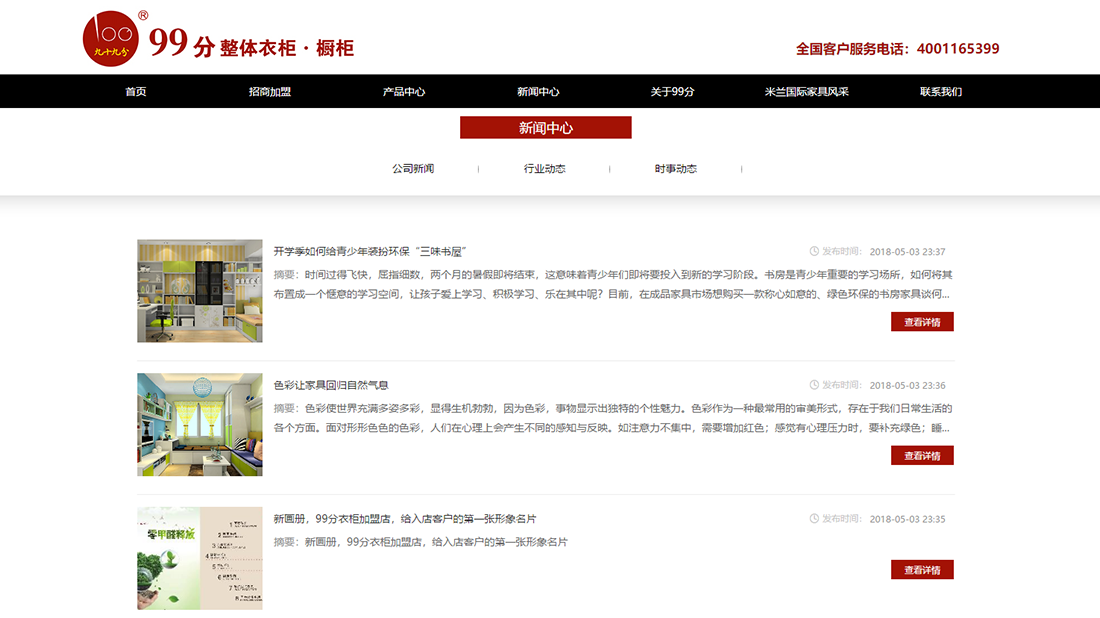Switch to the 行业动态 tab
The height and width of the screenshot is (618, 1100).
coord(543,168)
